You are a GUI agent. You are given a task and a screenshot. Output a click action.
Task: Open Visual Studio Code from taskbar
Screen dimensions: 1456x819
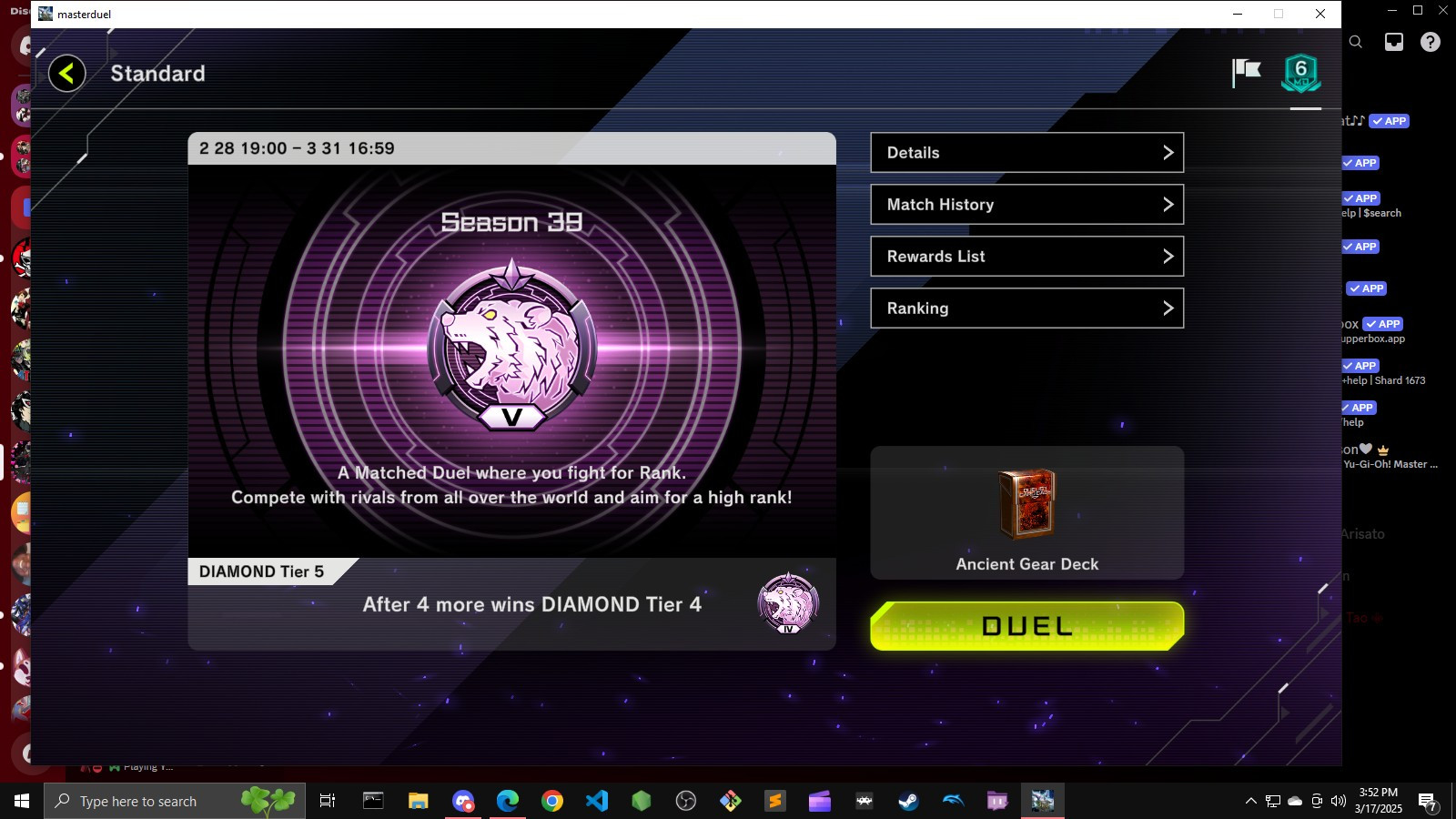pyautogui.click(x=596, y=801)
